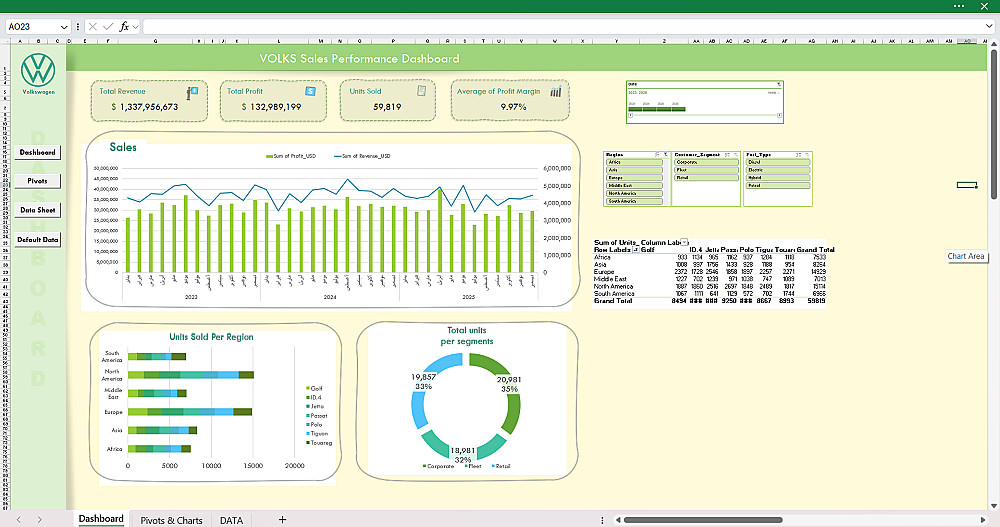1000x527 pixels.
Task: Go to previous sheet with the left arrow
Action: coord(18,520)
